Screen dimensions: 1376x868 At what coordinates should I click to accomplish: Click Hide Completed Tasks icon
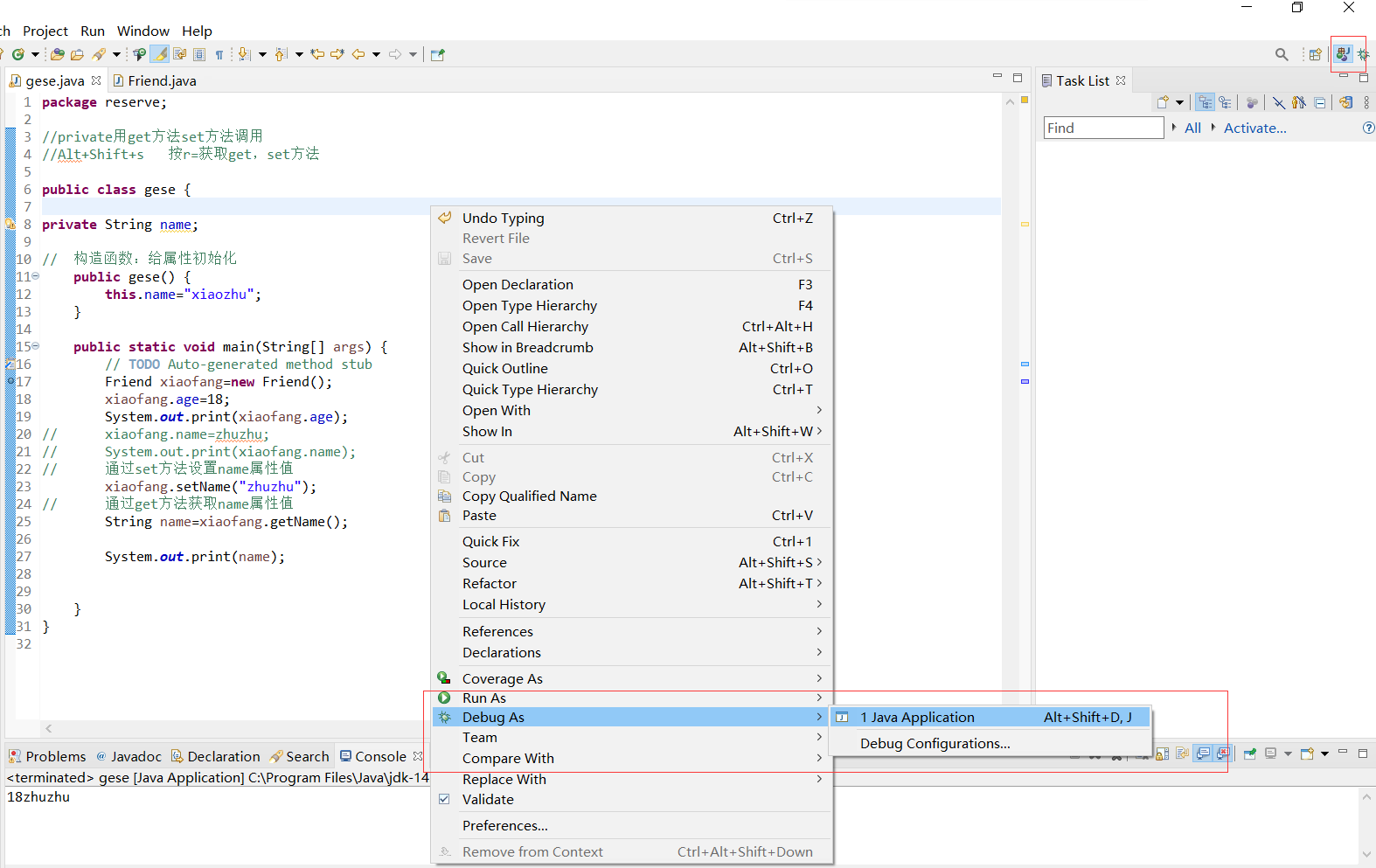tap(1279, 102)
